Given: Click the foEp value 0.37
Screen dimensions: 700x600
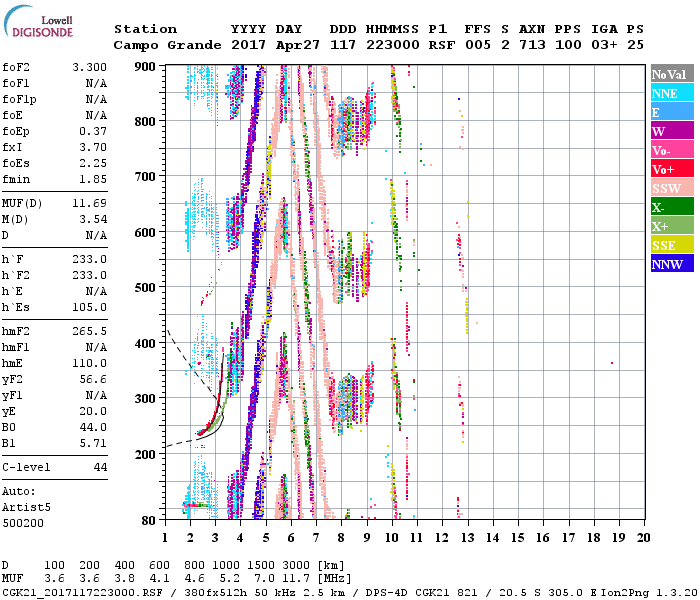Looking at the screenshot, I should pos(93,131).
